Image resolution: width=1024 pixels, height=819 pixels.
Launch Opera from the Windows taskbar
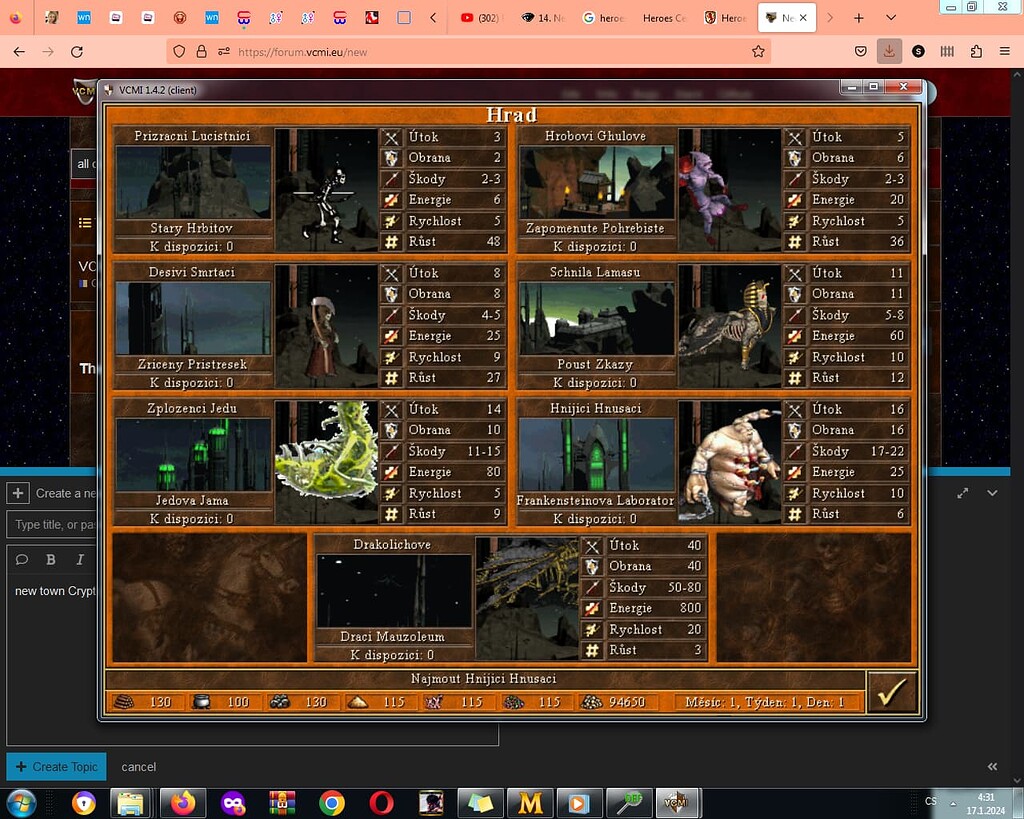pyautogui.click(x=381, y=802)
